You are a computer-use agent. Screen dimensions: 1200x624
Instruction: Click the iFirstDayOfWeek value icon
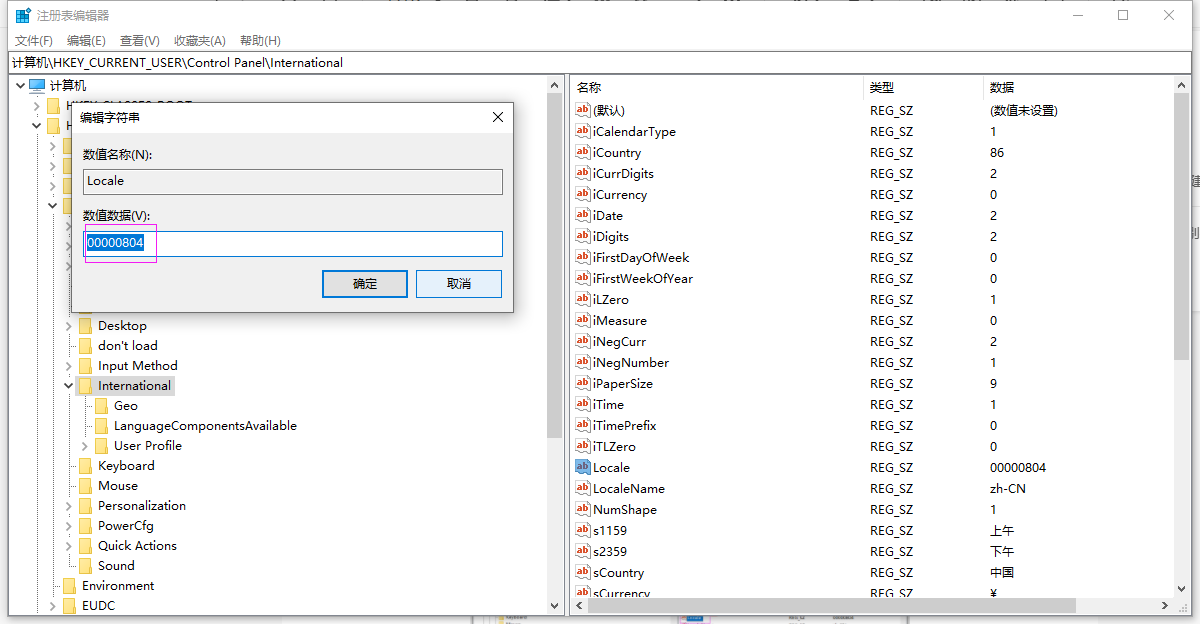[x=583, y=257]
